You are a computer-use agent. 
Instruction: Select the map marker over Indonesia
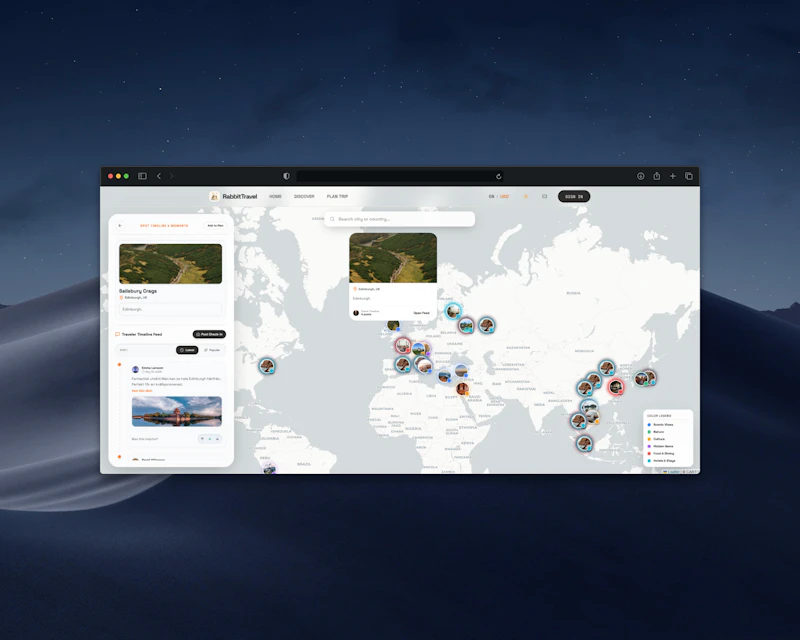[585, 443]
